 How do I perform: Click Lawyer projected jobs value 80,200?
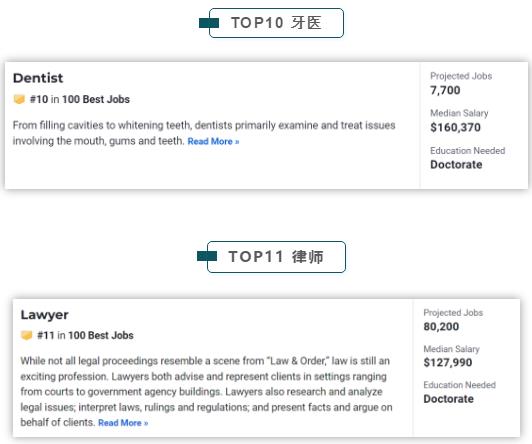441,327
